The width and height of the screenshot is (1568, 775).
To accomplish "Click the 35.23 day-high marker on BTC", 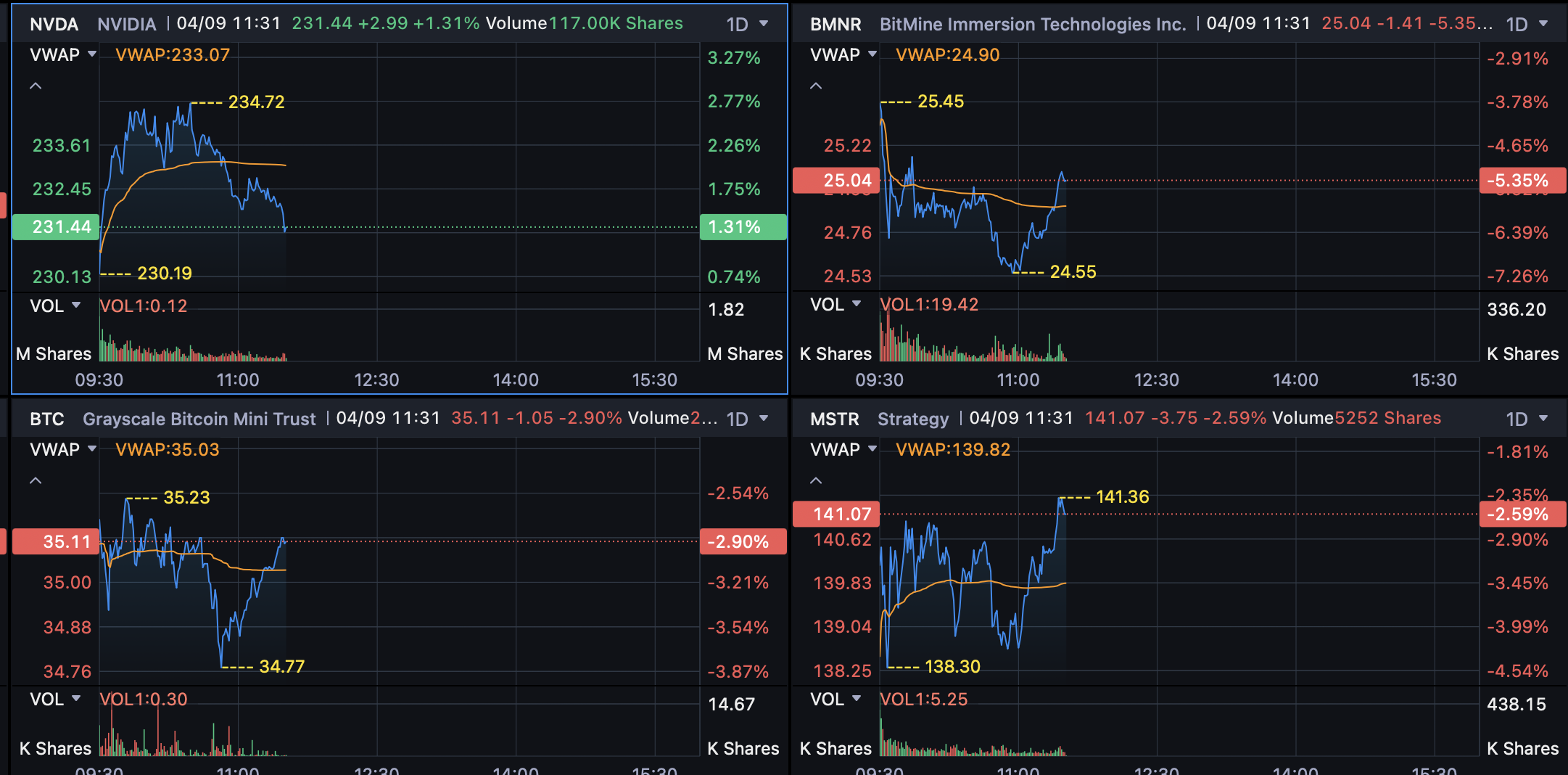I will [x=186, y=498].
